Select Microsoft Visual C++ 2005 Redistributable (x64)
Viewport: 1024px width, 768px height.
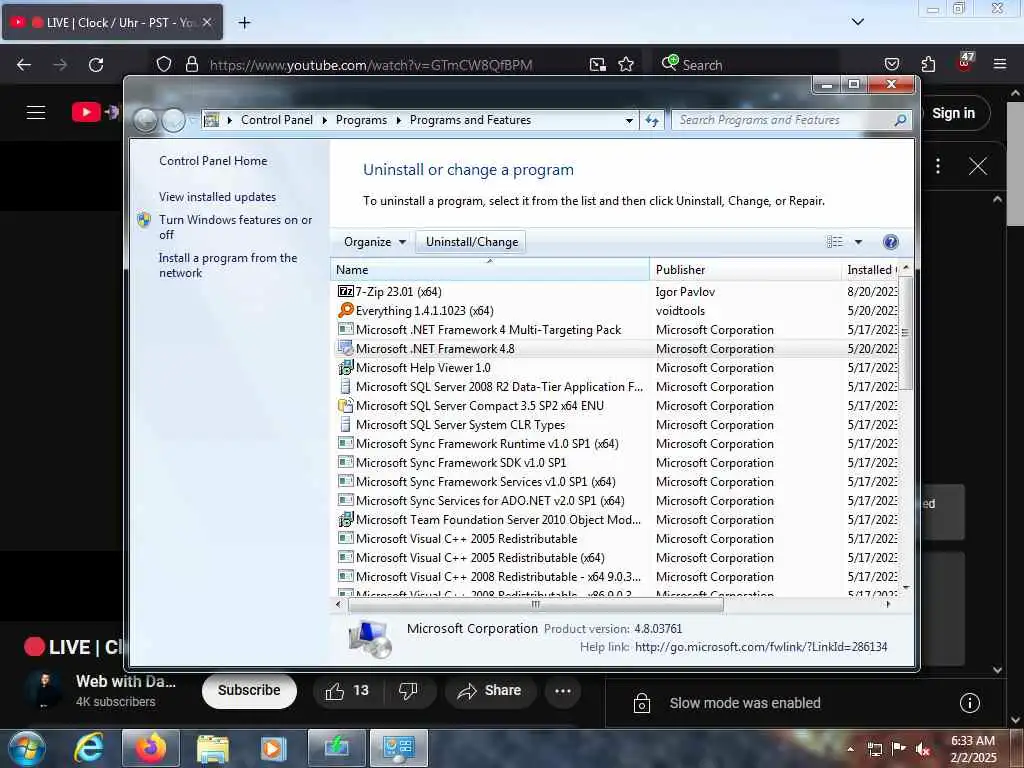pyautogui.click(x=615, y=558)
